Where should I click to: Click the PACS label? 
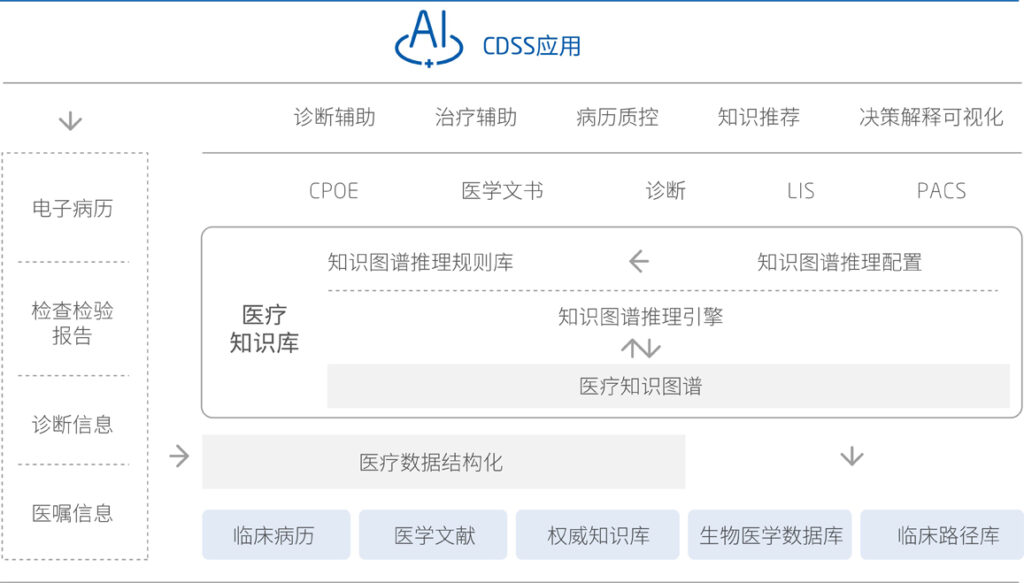click(941, 191)
